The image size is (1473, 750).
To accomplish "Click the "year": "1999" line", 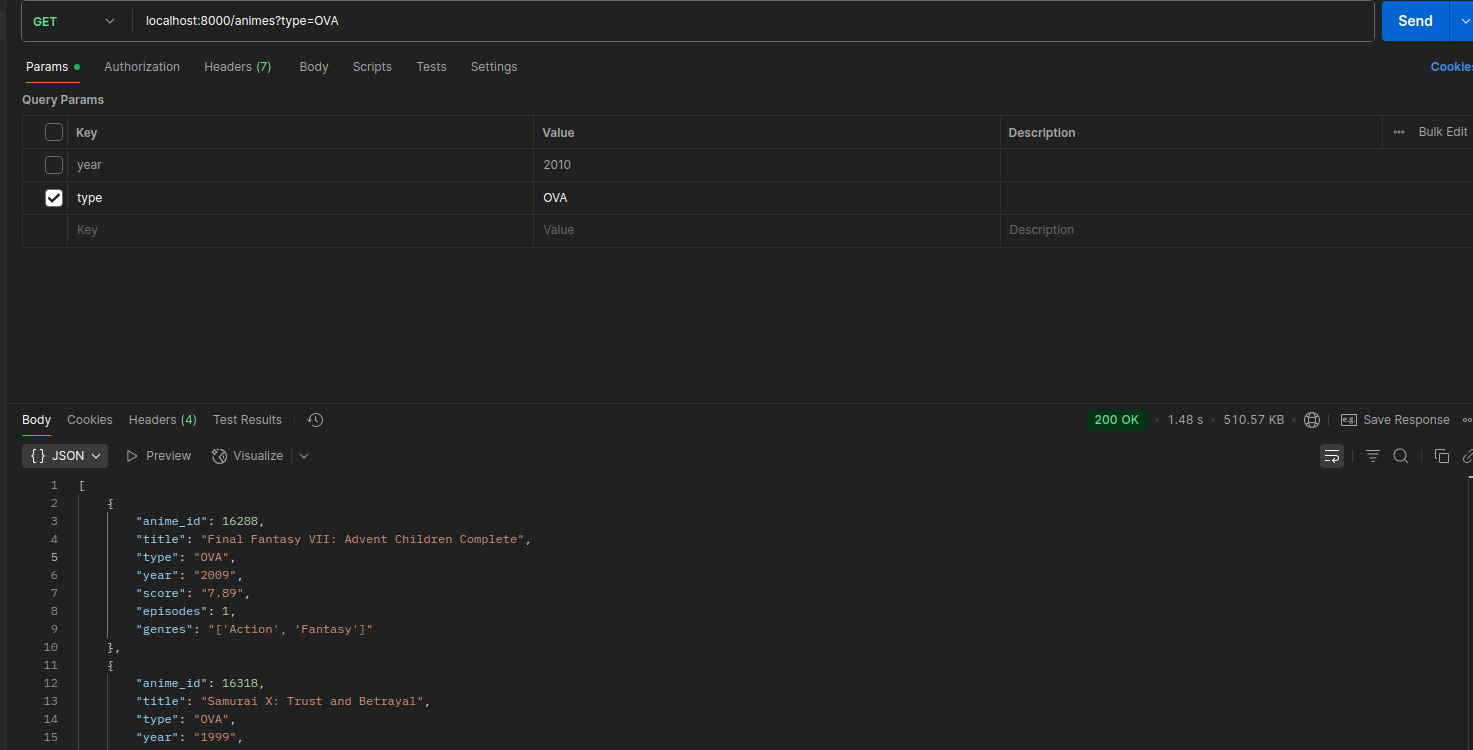I will [190, 737].
